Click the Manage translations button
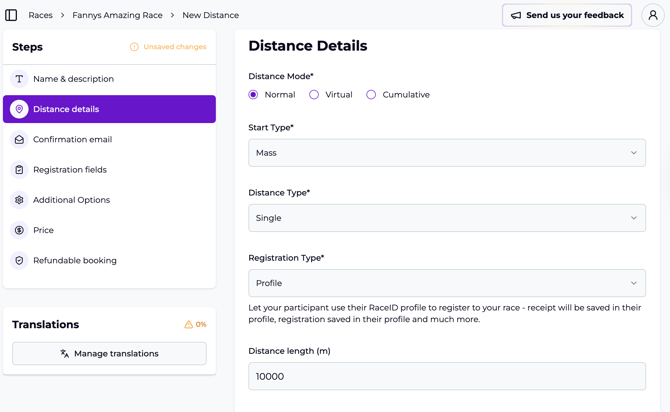 click(109, 354)
